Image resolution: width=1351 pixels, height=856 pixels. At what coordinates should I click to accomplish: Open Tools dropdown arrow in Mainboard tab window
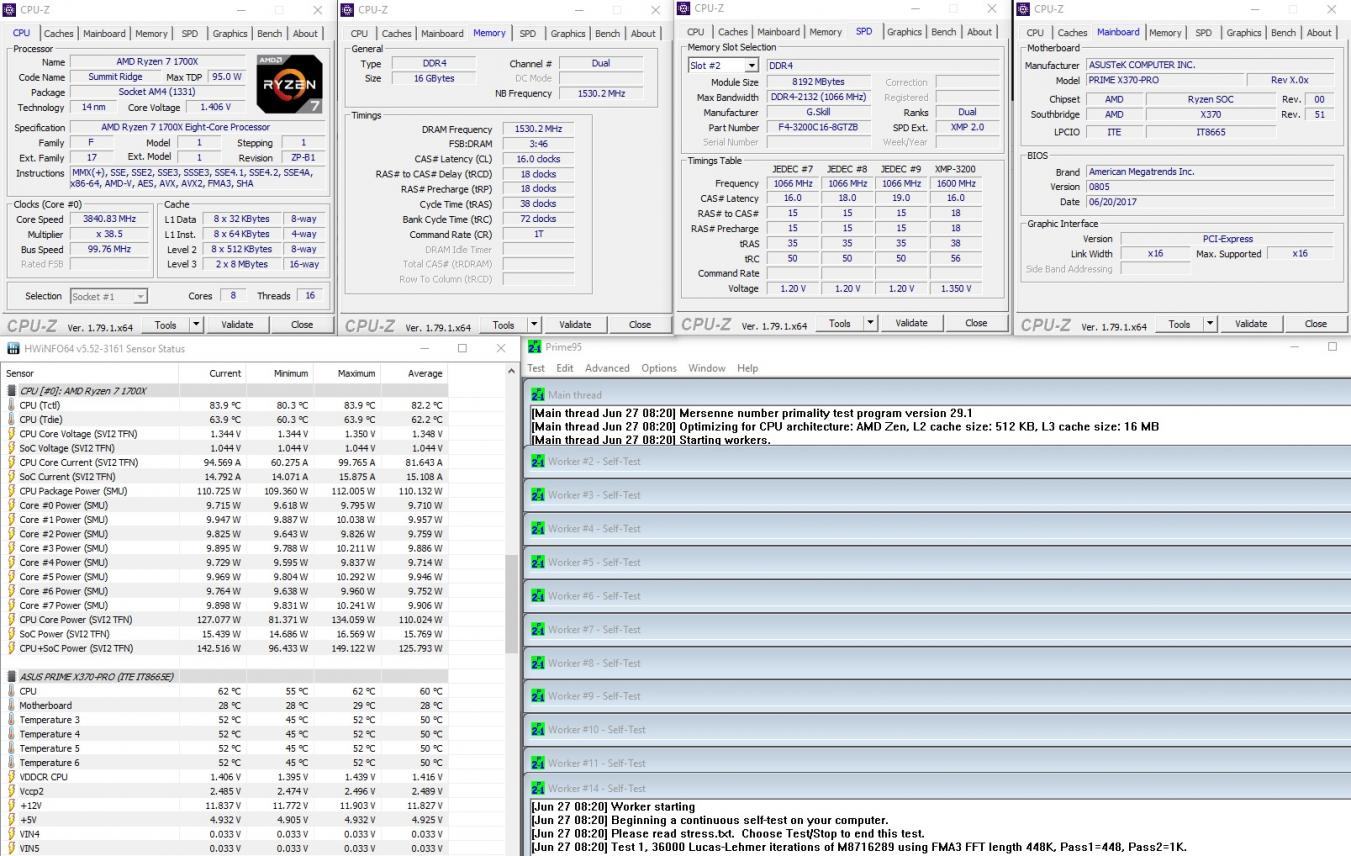tap(1209, 324)
